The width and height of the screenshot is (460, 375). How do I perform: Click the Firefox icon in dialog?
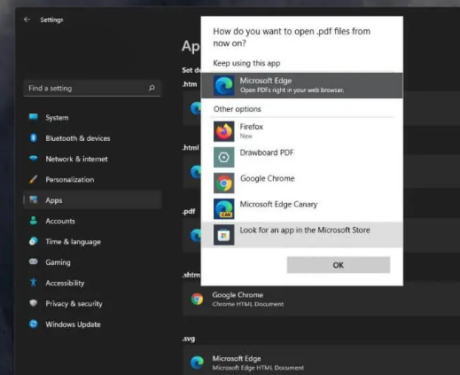click(x=224, y=131)
